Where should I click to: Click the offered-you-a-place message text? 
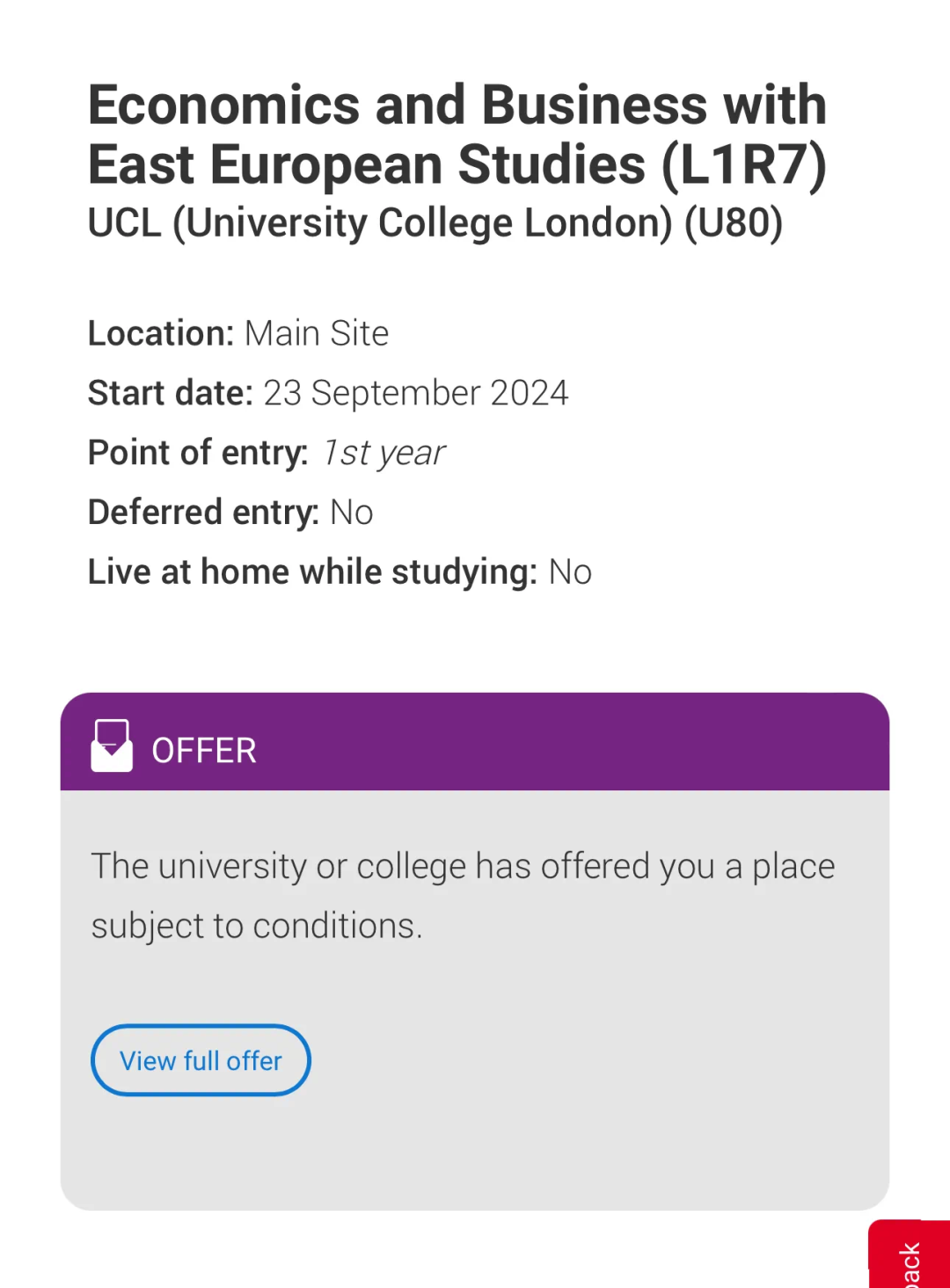coord(463,867)
